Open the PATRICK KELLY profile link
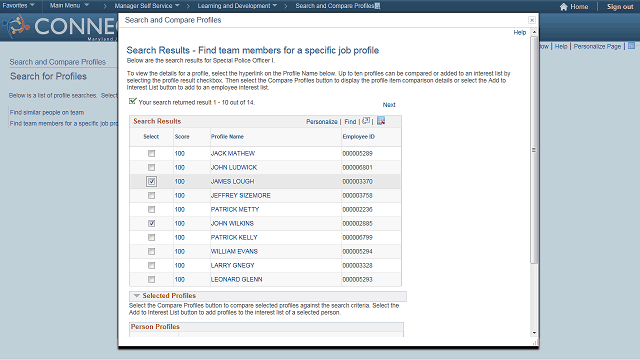 [234, 237]
